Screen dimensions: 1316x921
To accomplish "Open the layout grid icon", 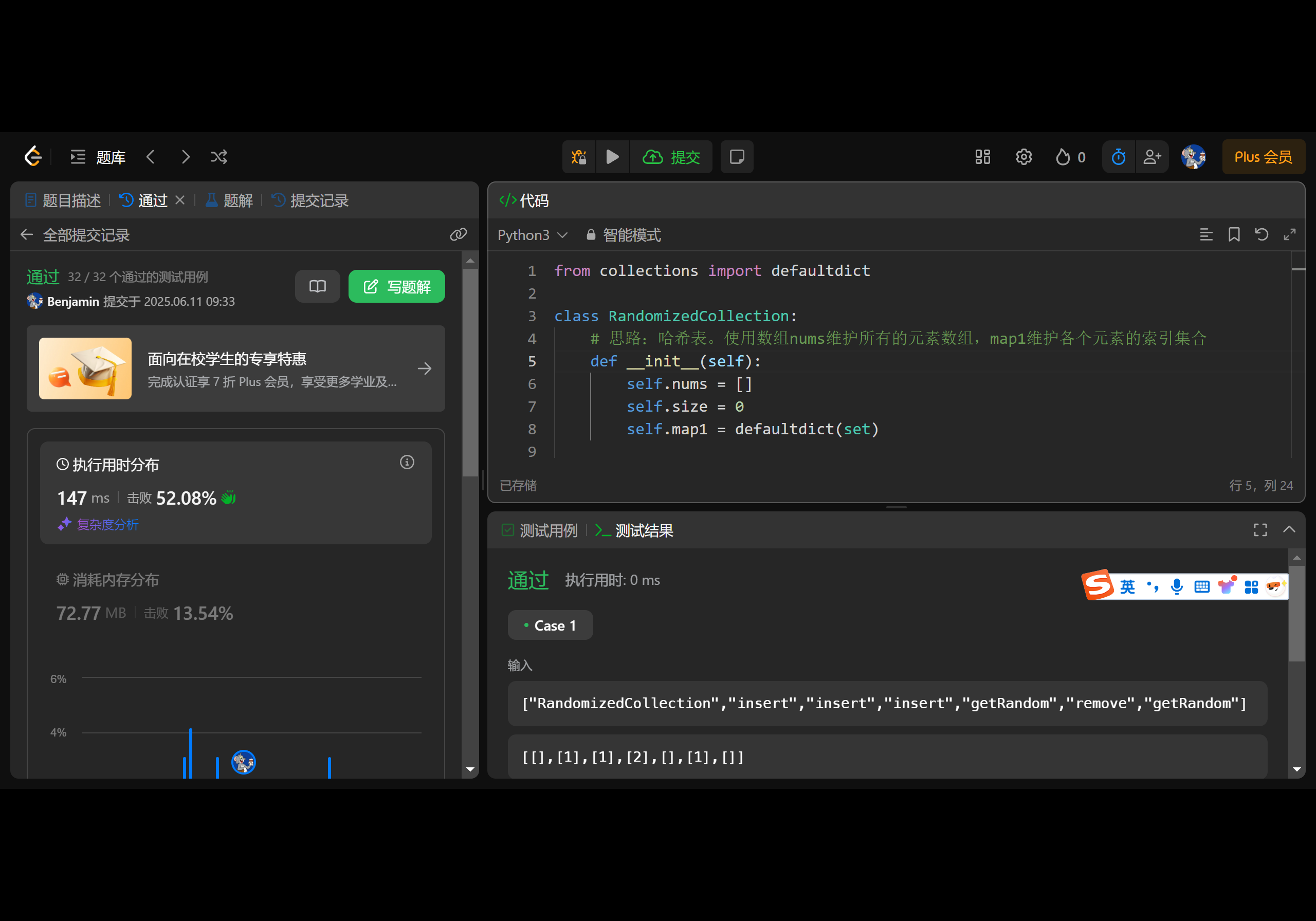I will point(982,157).
